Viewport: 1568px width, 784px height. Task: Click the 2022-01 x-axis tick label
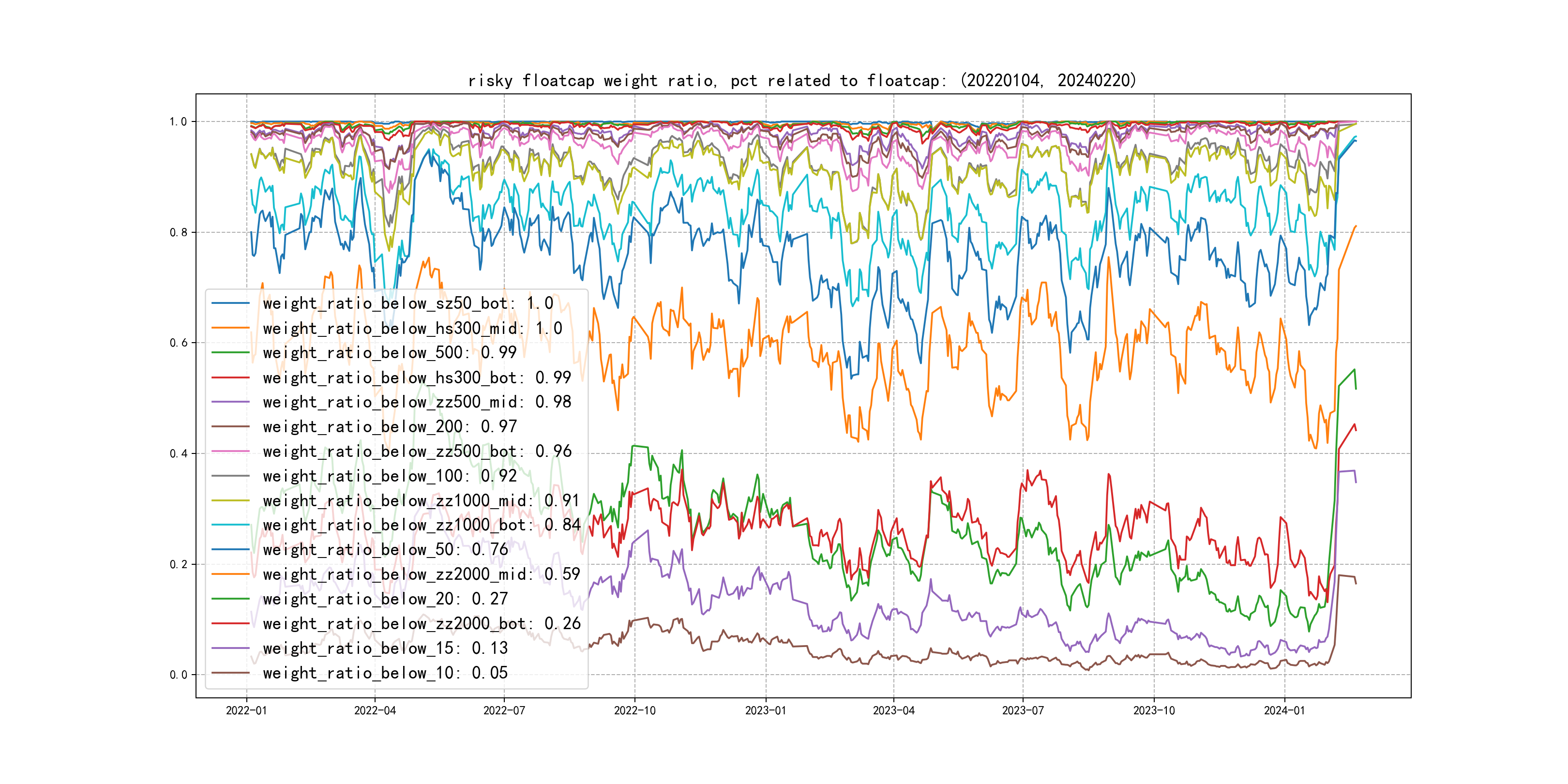246,710
